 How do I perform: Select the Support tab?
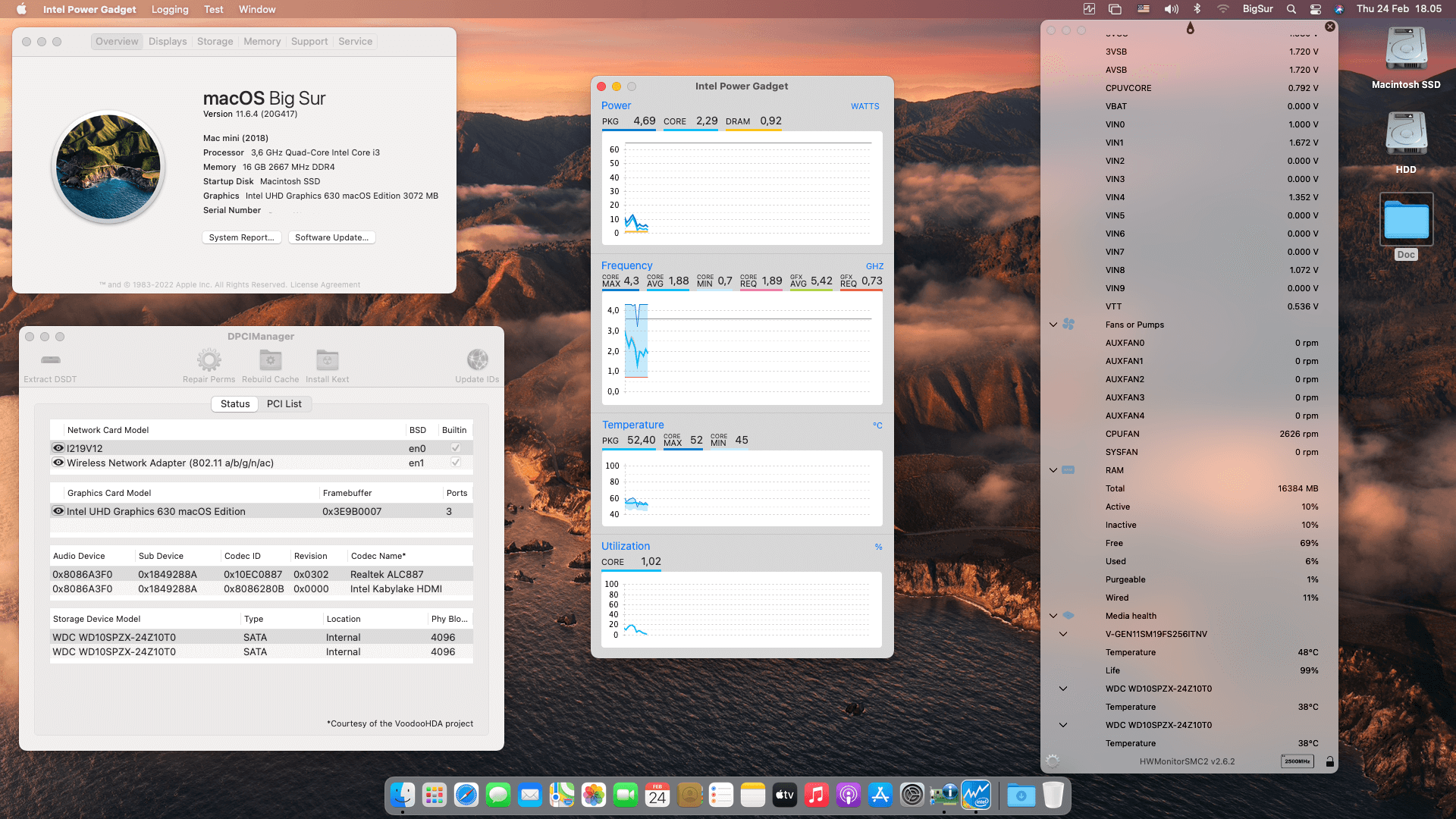(309, 41)
